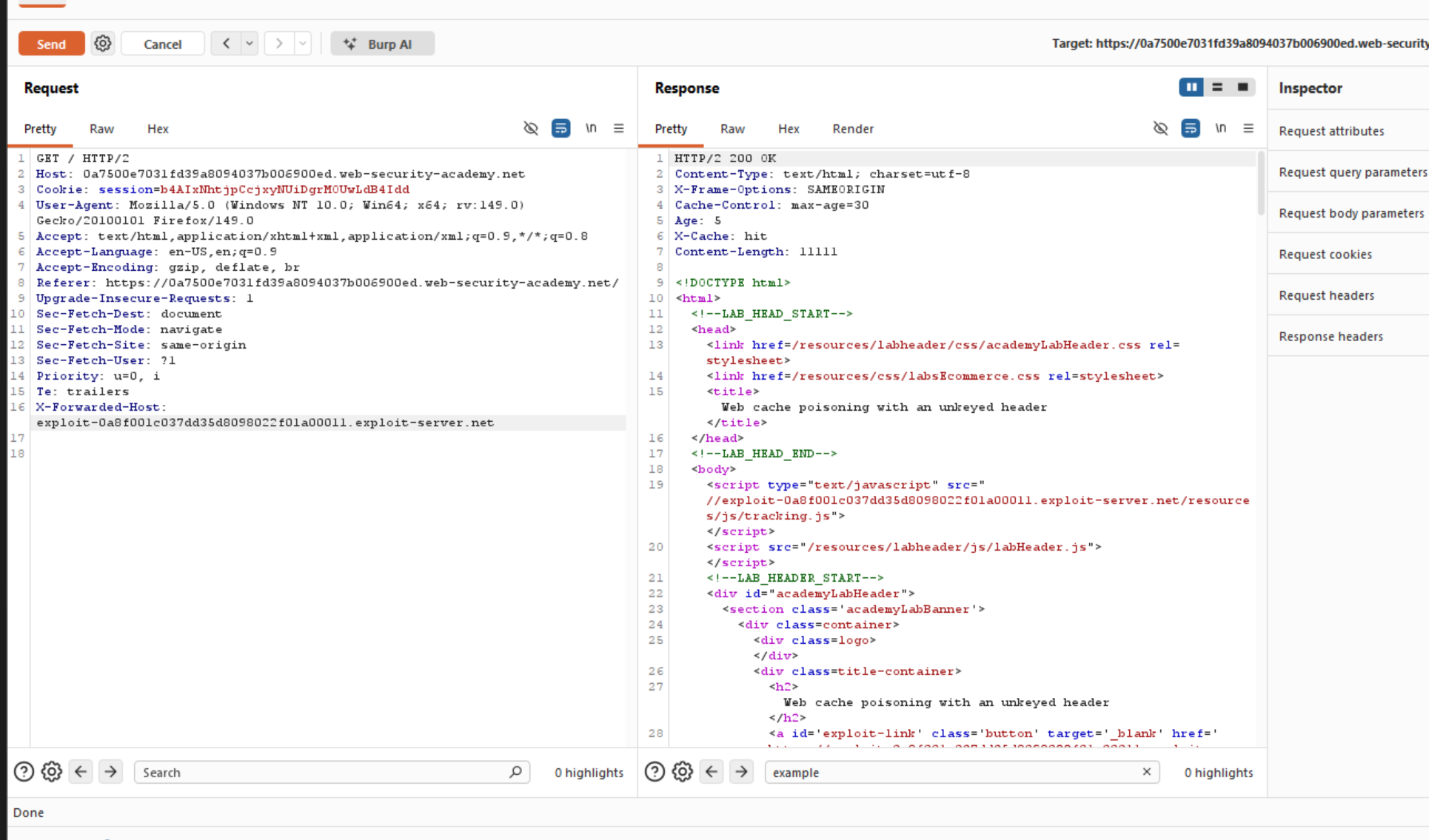Click the X-Cache: hit response header
The width and height of the screenshot is (1429, 840).
point(720,236)
